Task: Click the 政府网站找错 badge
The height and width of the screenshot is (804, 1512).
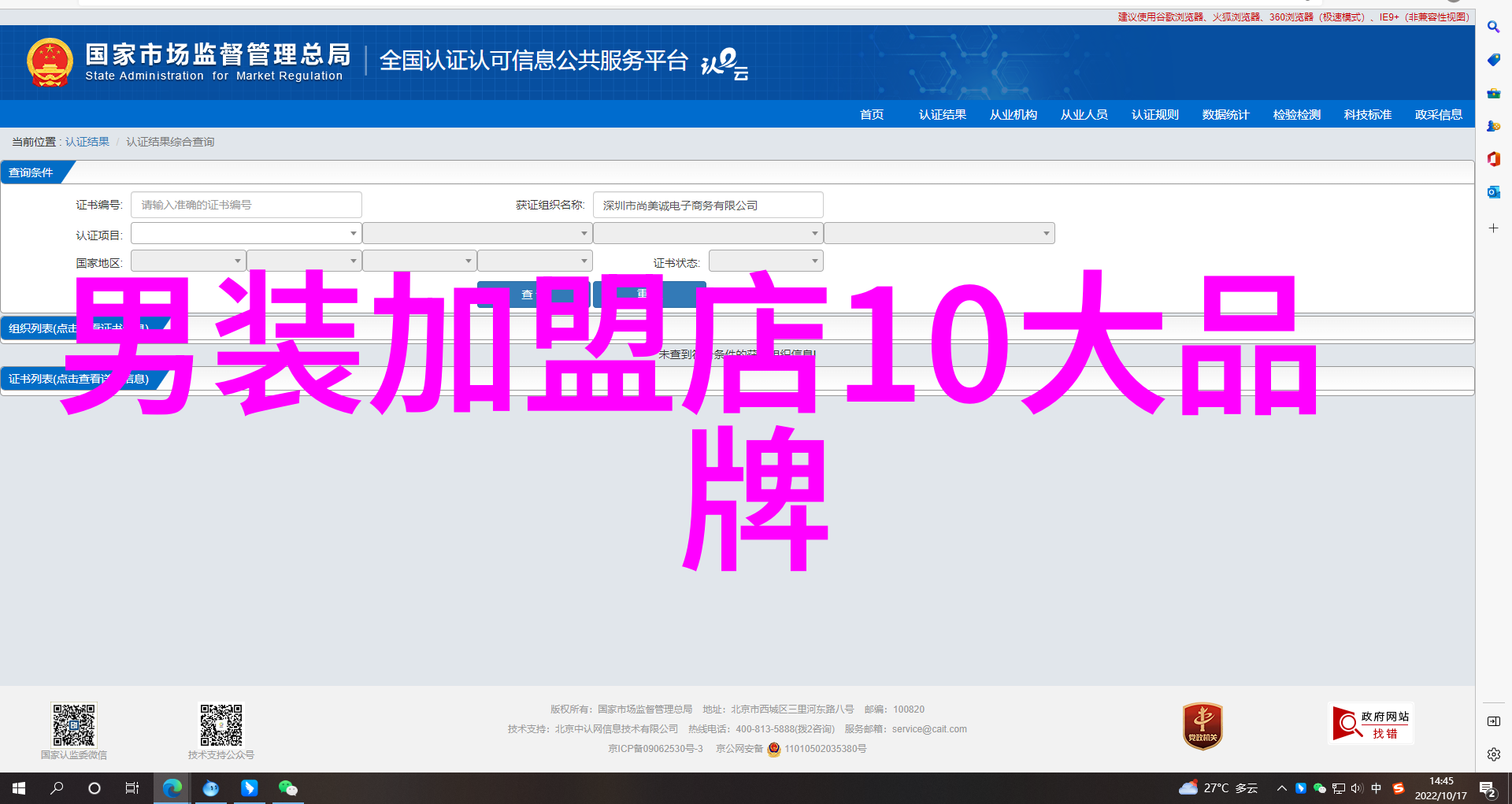Action: point(1371,723)
